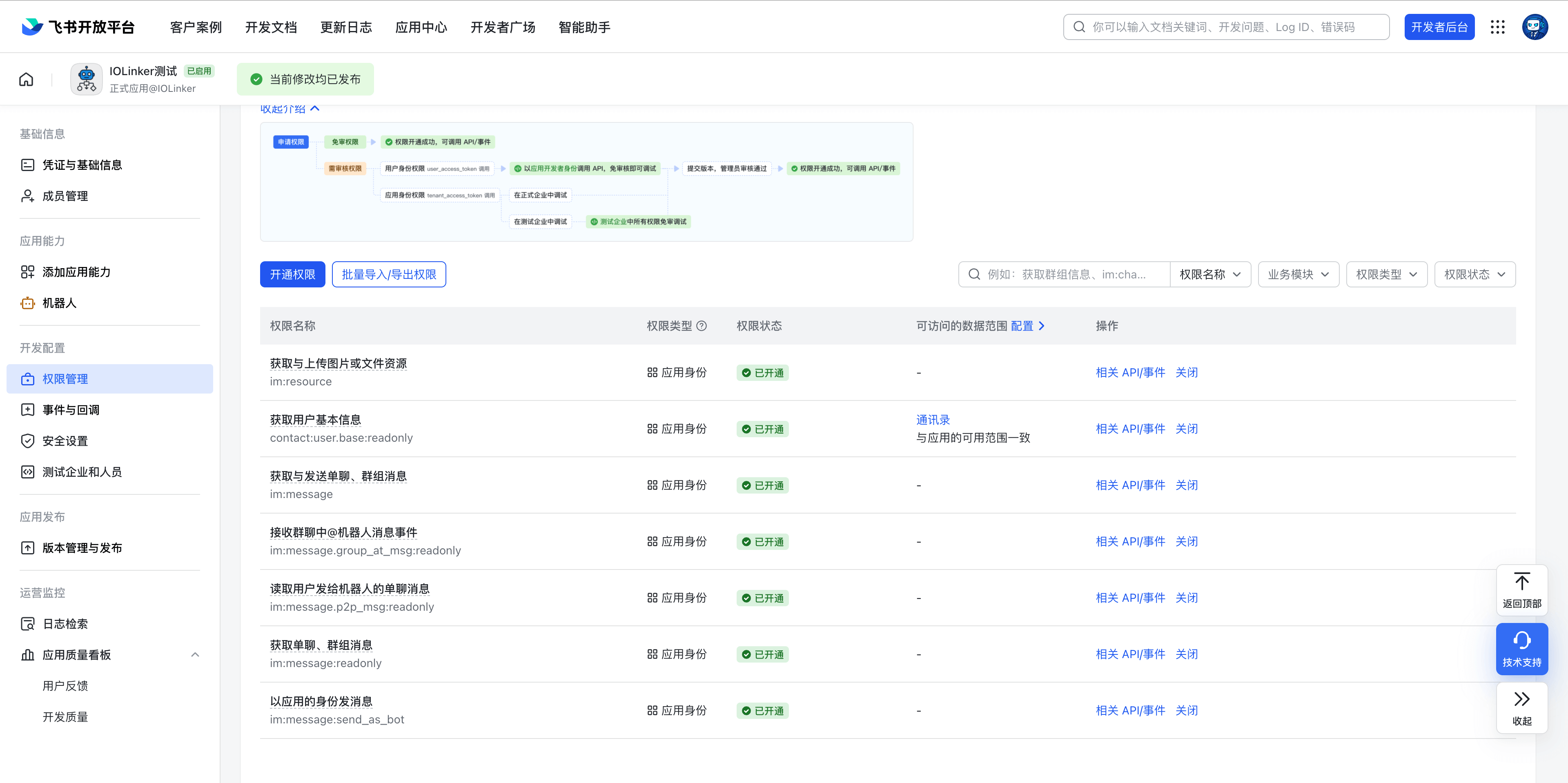Click the permission search input field
Viewport: 1568px width, 783px height.
[1065, 274]
